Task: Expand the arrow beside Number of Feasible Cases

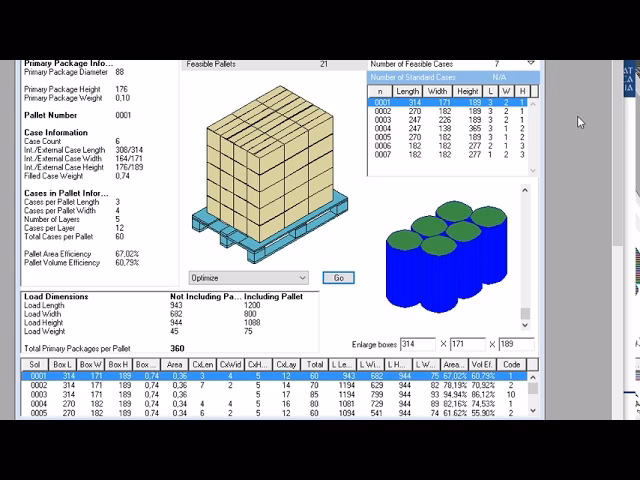Action: pos(531,63)
